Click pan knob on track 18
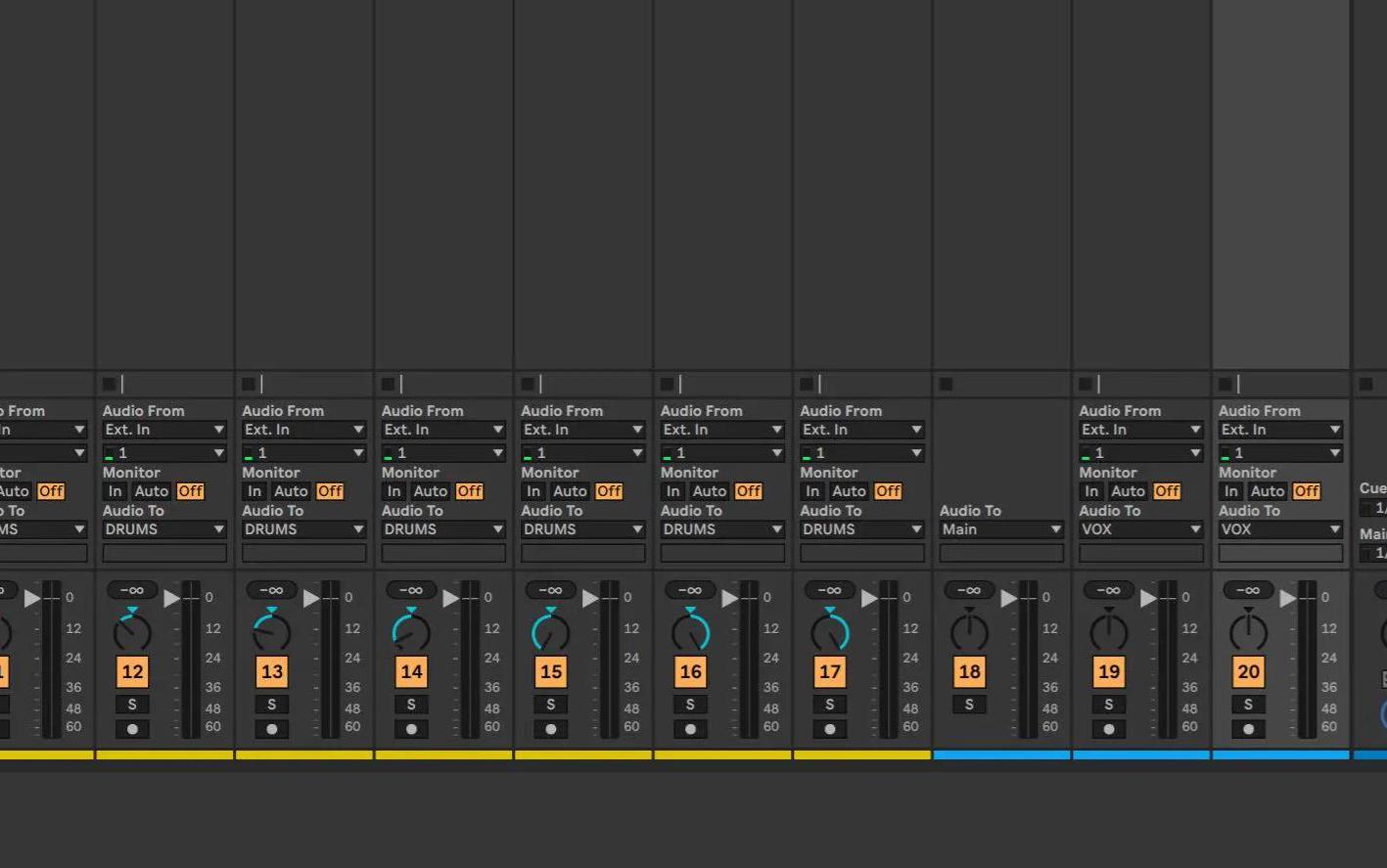Viewport: 1387px width, 868px height. click(969, 631)
